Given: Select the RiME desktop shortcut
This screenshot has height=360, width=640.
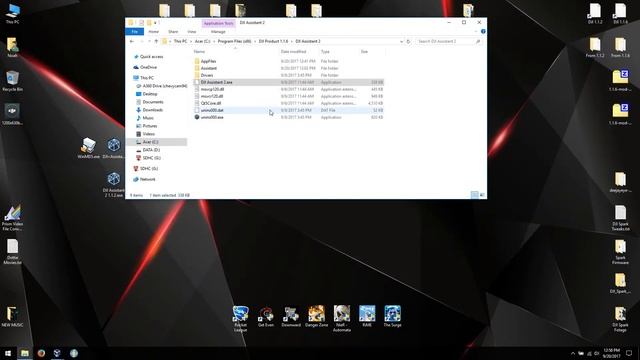Looking at the screenshot, I should (367, 316).
